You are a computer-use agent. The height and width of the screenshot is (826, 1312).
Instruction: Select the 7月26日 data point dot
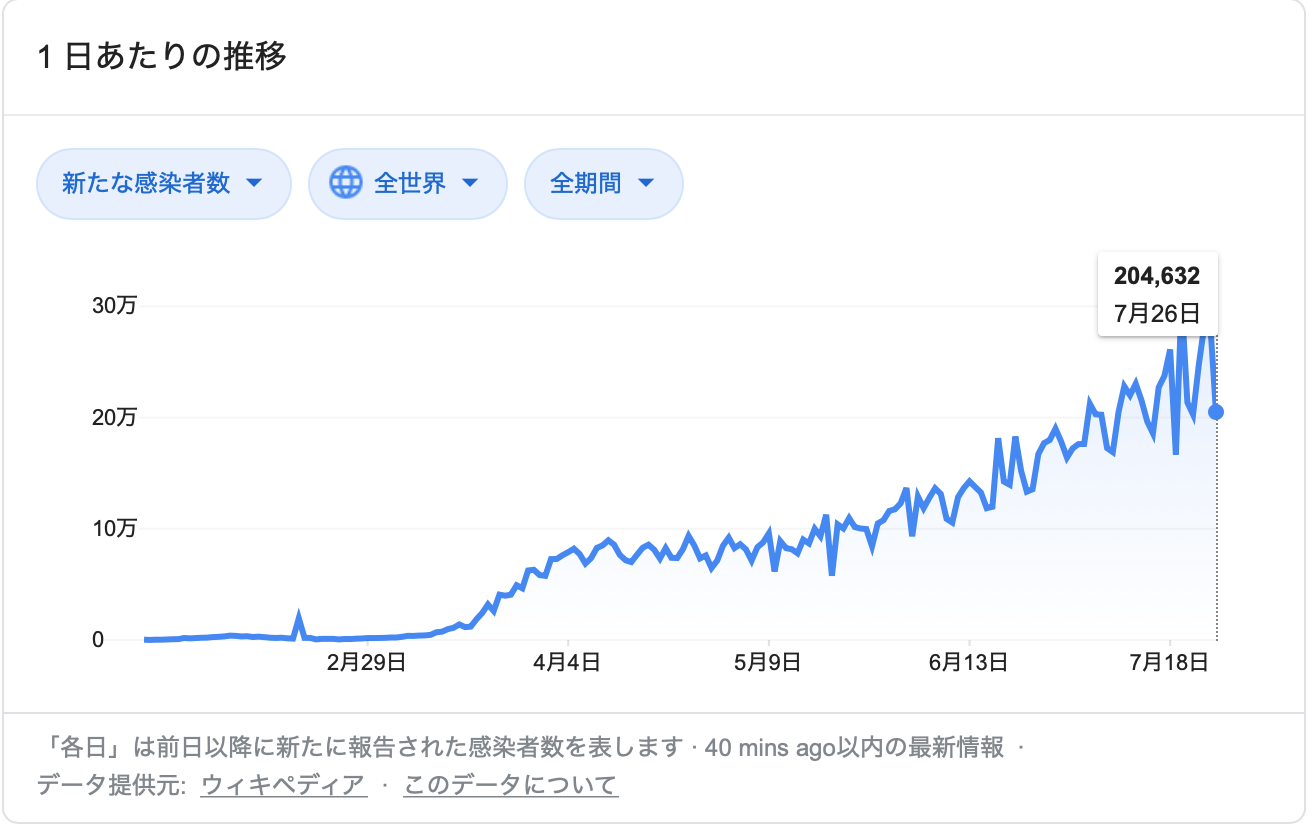[1216, 412]
